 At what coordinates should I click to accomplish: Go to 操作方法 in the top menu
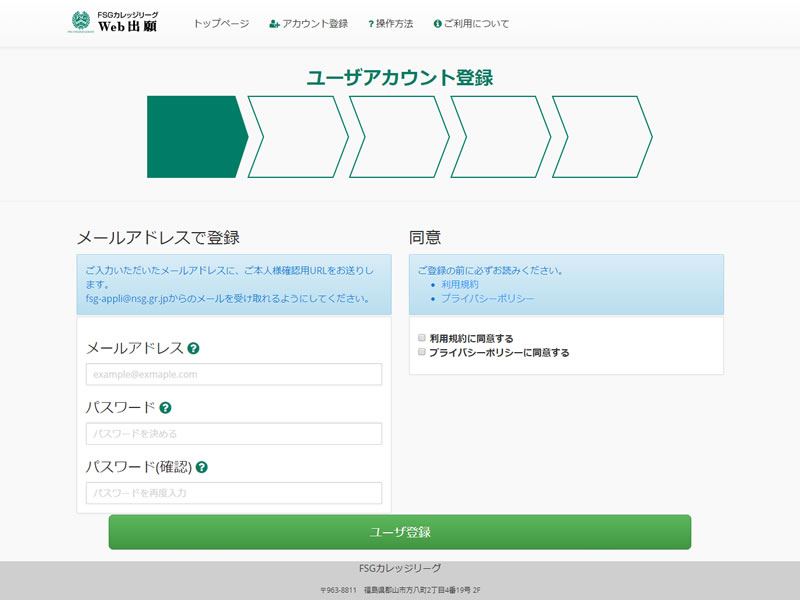click(x=391, y=23)
